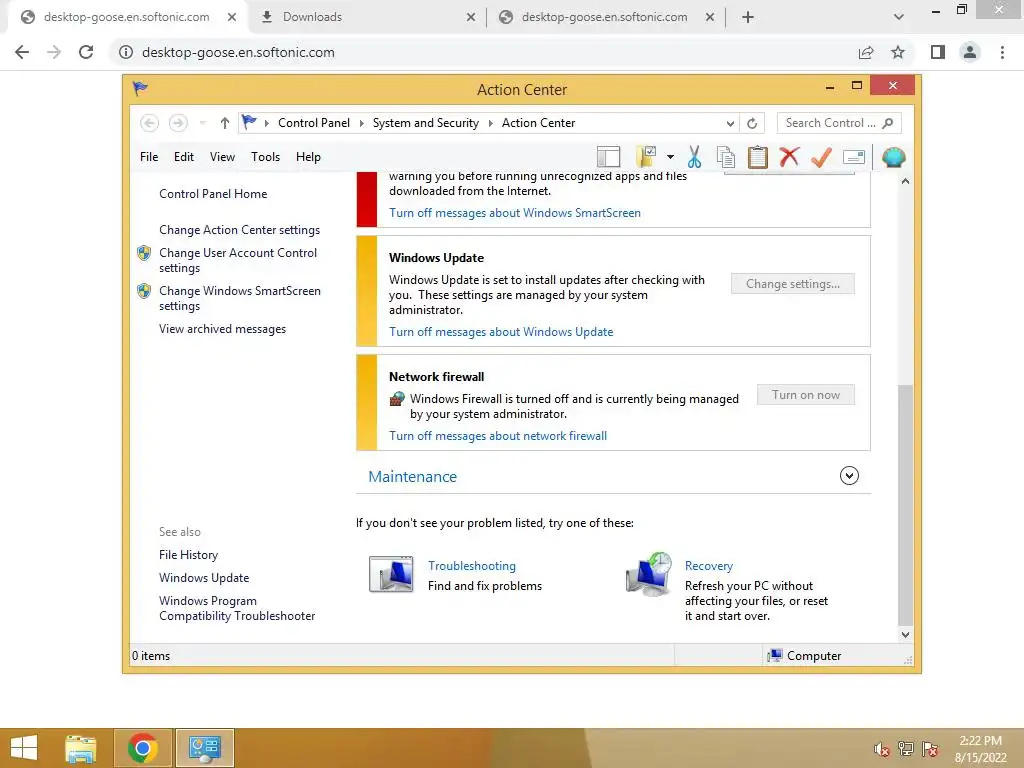Open the Edit menu

coord(184,157)
